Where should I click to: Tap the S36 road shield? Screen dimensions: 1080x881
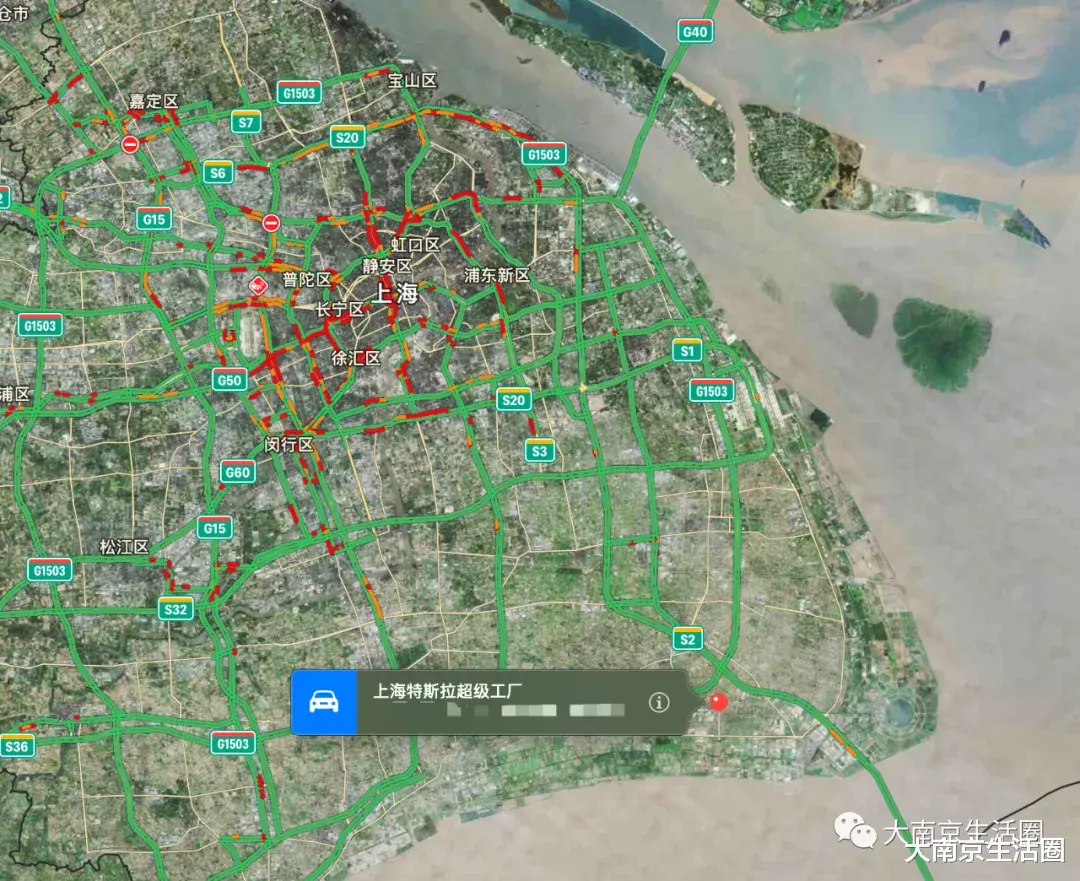pyautogui.click(x=17, y=746)
